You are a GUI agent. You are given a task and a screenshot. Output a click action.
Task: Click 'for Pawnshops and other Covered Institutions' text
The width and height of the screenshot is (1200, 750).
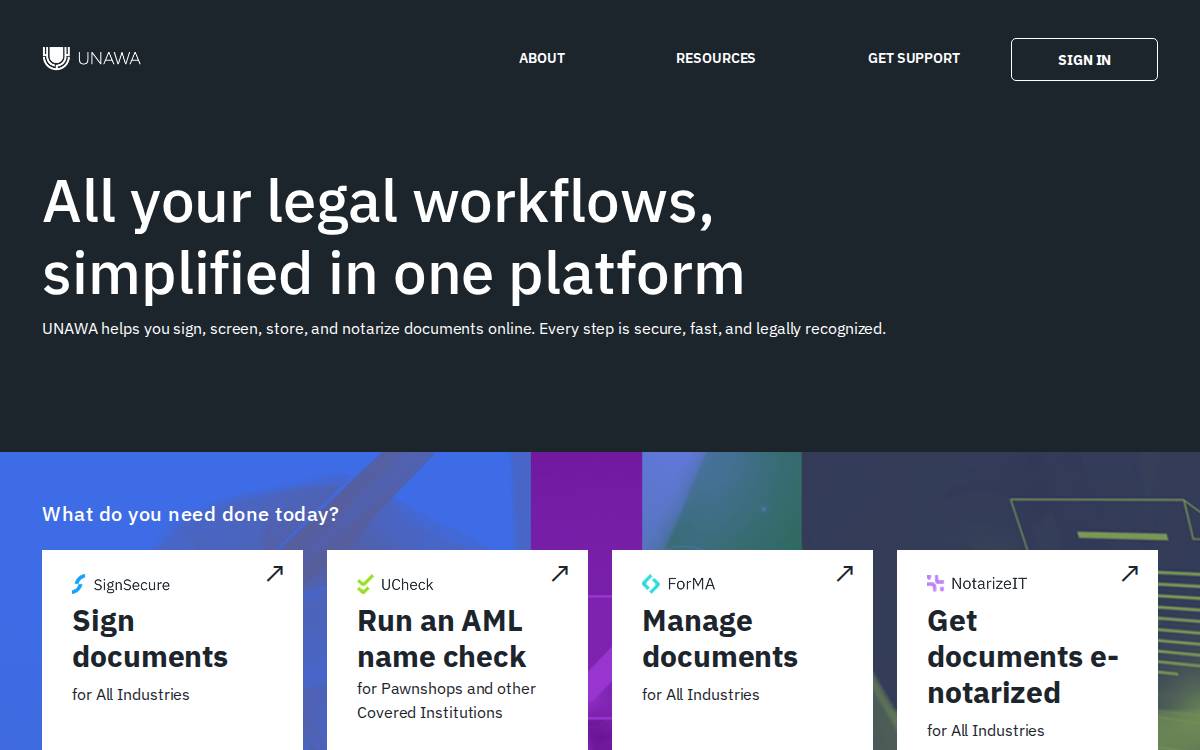point(446,701)
